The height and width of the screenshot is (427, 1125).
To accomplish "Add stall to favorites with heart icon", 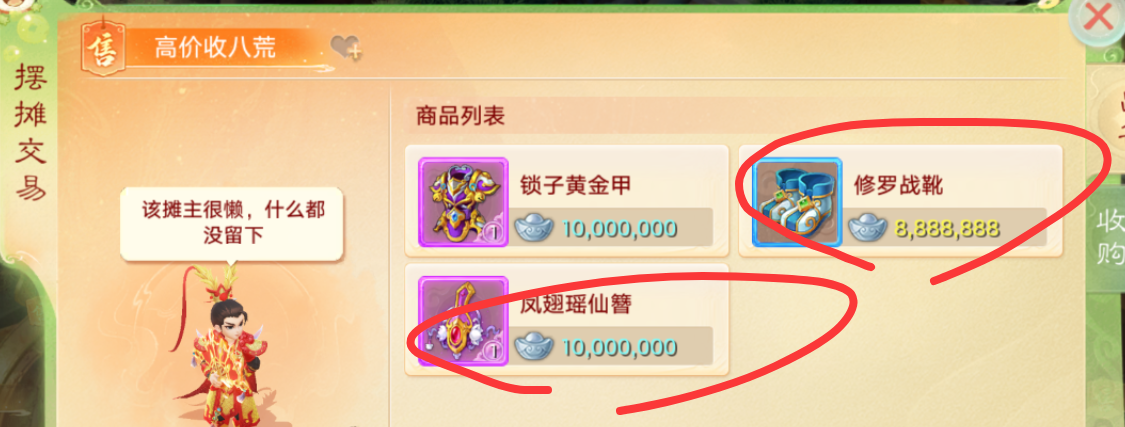I will point(346,48).
